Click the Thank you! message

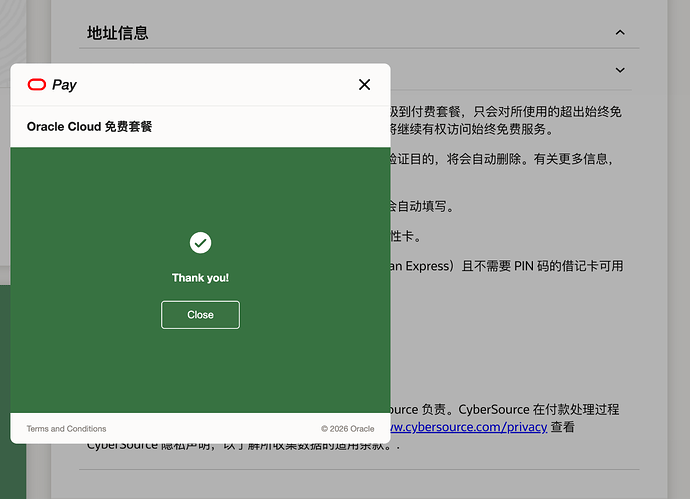pyautogui.click(x=200, y=278)
